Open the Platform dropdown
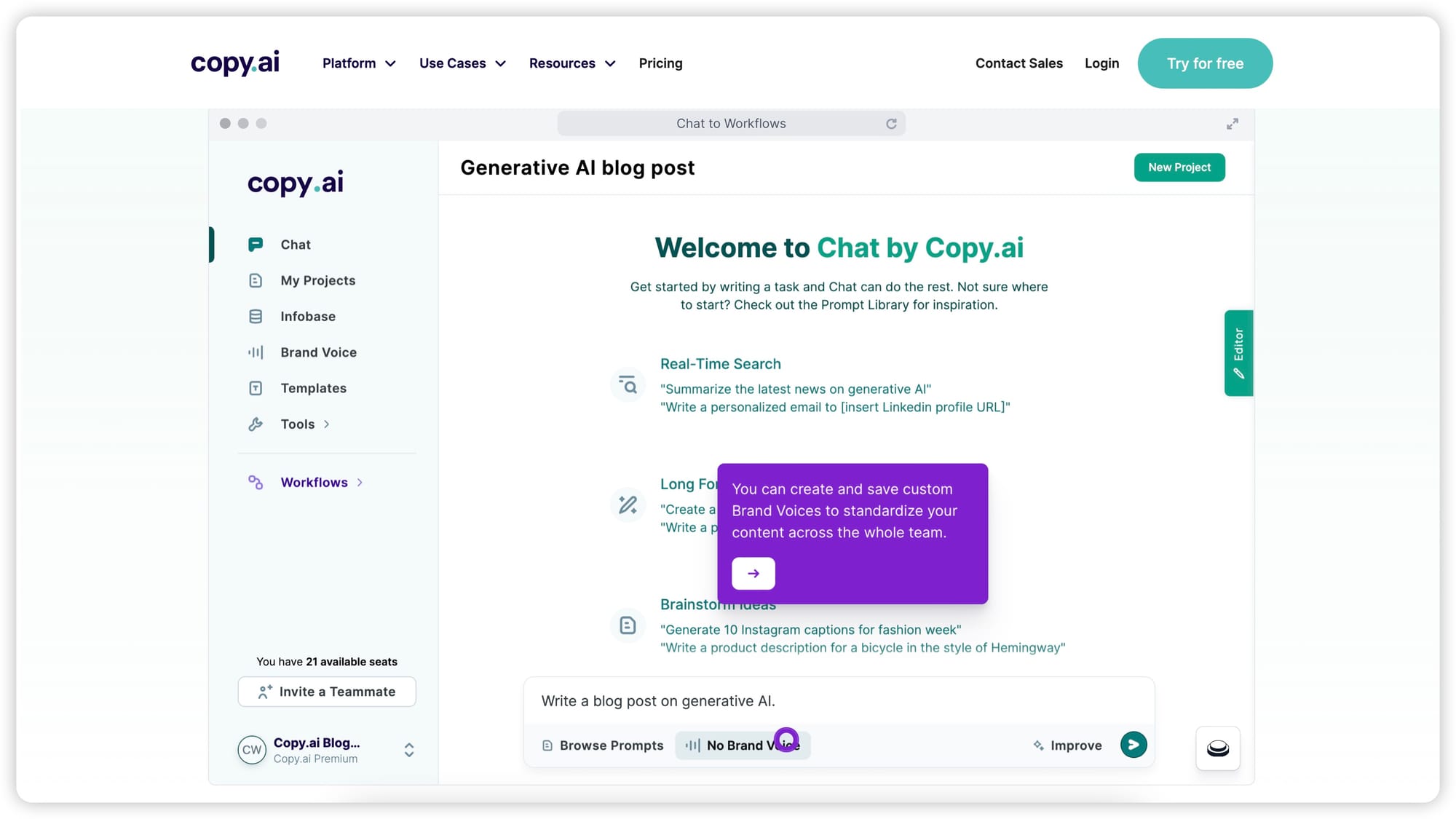This screenshot has height=819, width=1456. click(x=358, y=63)
